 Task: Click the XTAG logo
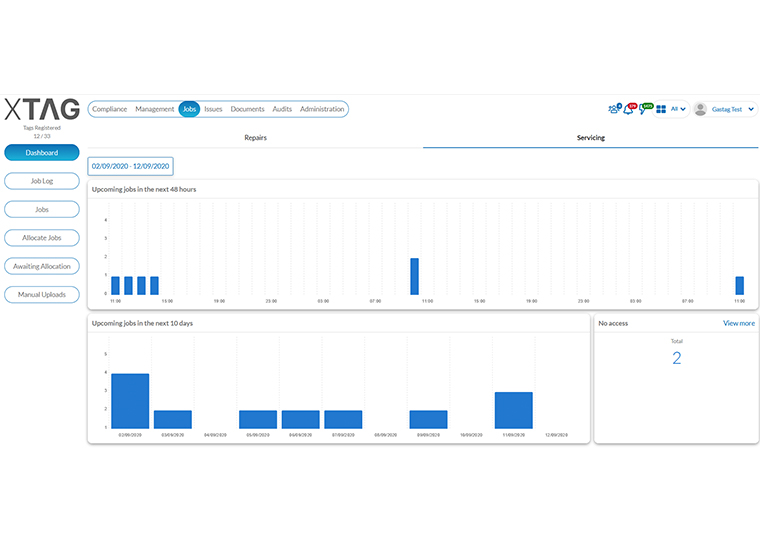pyautogui.click(x=42, y=109)
